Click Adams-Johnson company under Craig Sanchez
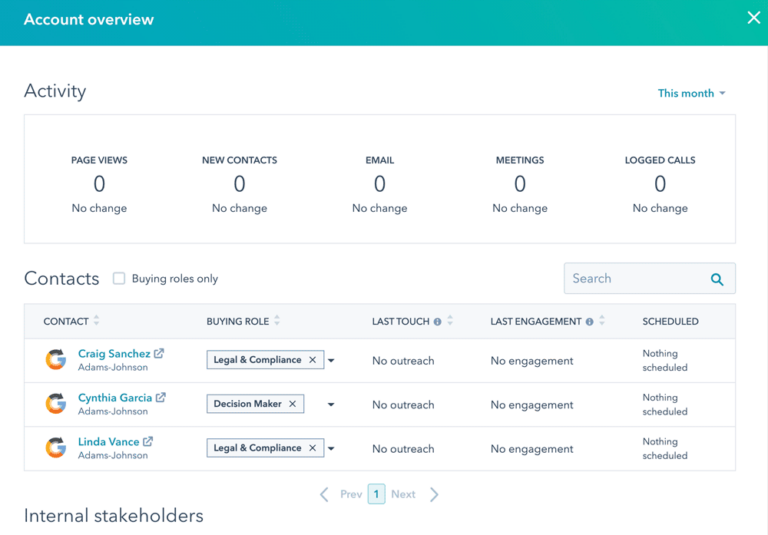Image resolution: width=768 pixels, height=535 pixels. pos(113,367)
